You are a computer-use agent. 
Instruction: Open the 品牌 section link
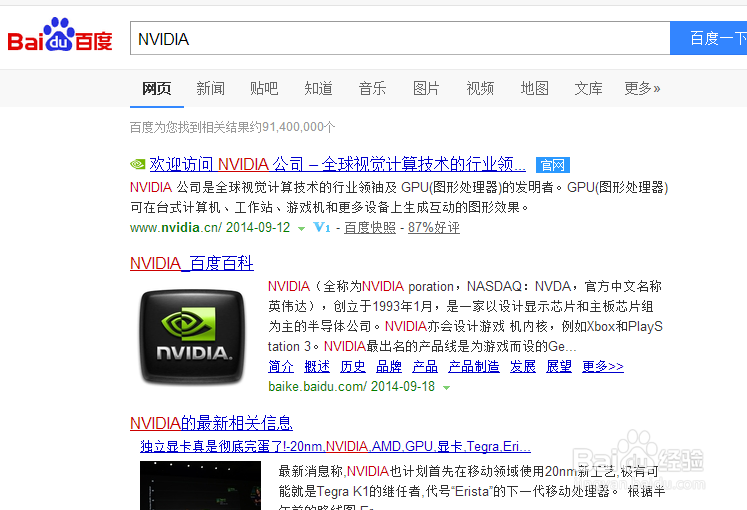pyautogui.click(x=389, y=366)
